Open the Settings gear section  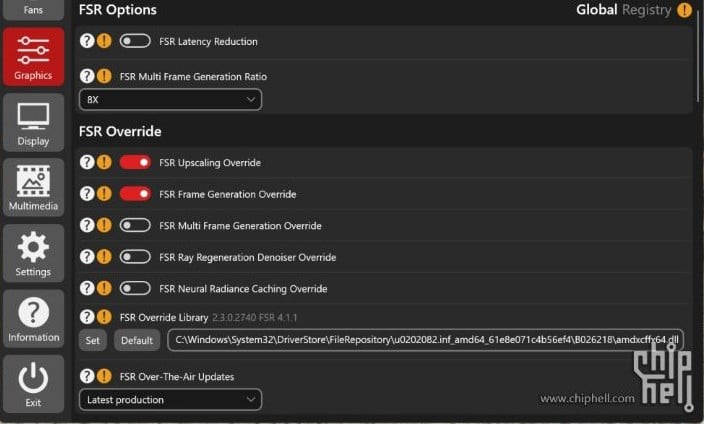(33, 253)
